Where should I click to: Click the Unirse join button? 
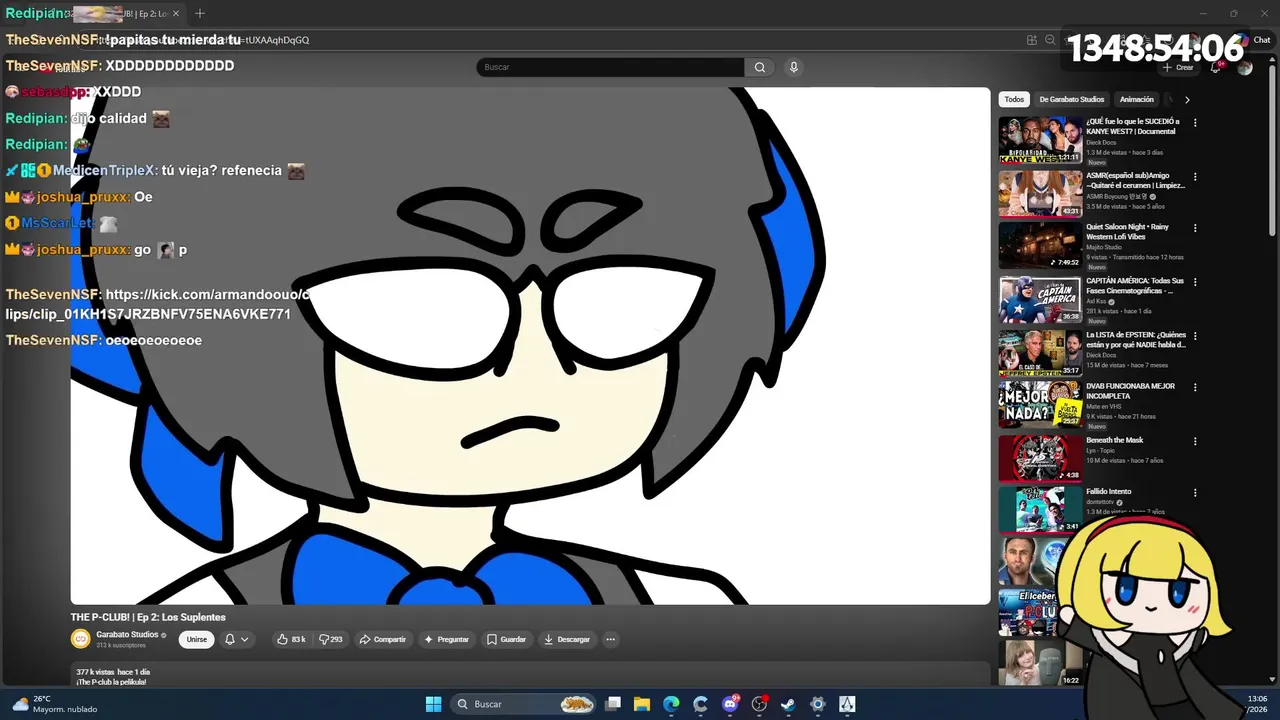coord(196,639)
